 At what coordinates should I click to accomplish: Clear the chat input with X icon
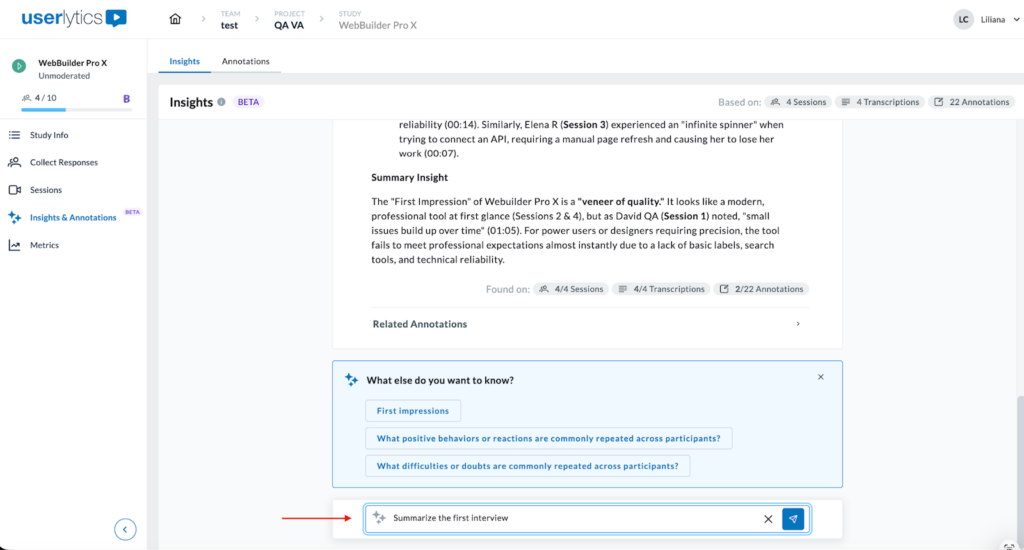768,519
